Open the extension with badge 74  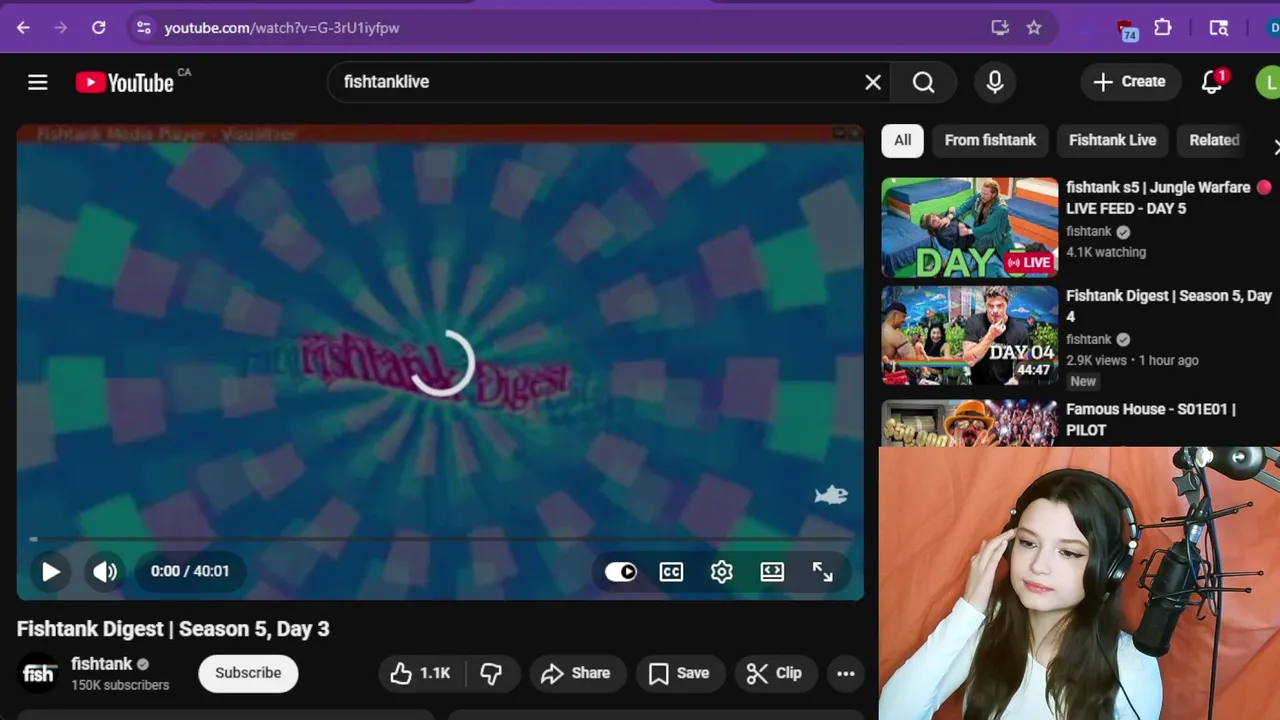1127,30
